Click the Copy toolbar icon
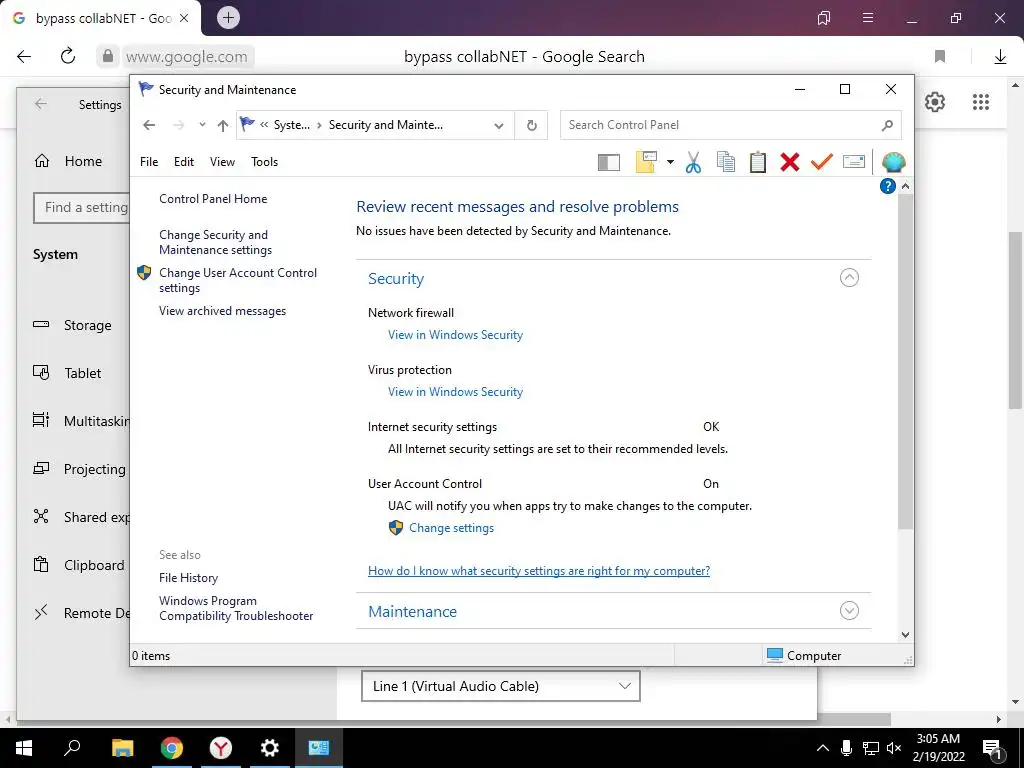 coord(726,162)
